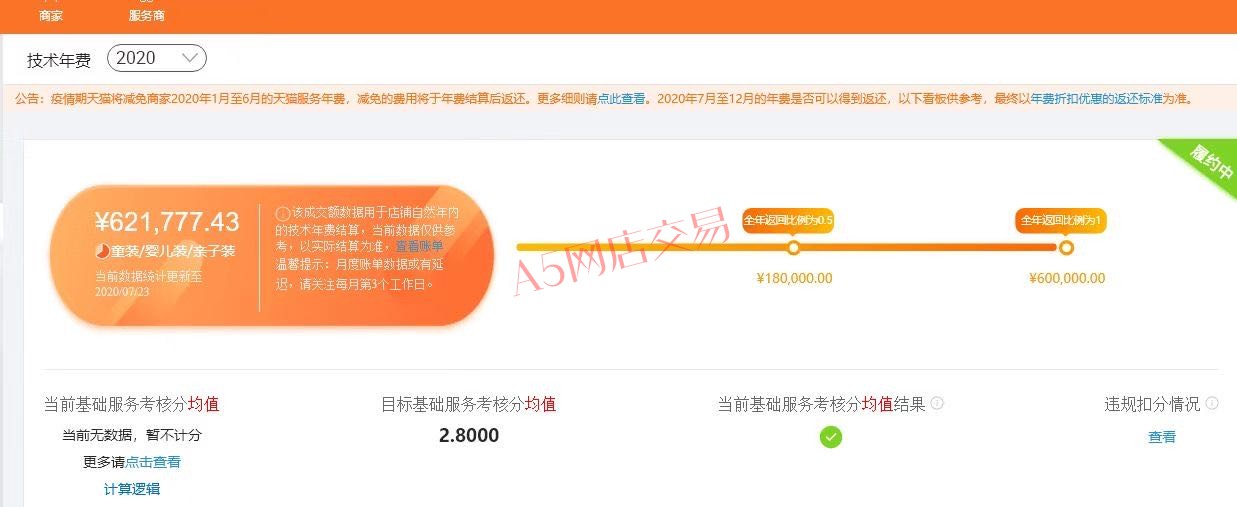This screenshot has width=1237, height=507.
Task: Click the 查看账单 link in the orange card
Action: (419, 246)
